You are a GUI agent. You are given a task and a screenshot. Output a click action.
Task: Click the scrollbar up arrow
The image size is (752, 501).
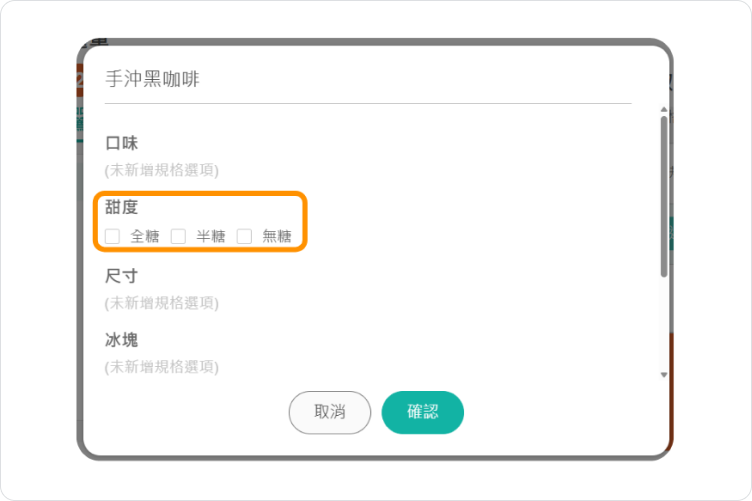[x=664, y=110]
